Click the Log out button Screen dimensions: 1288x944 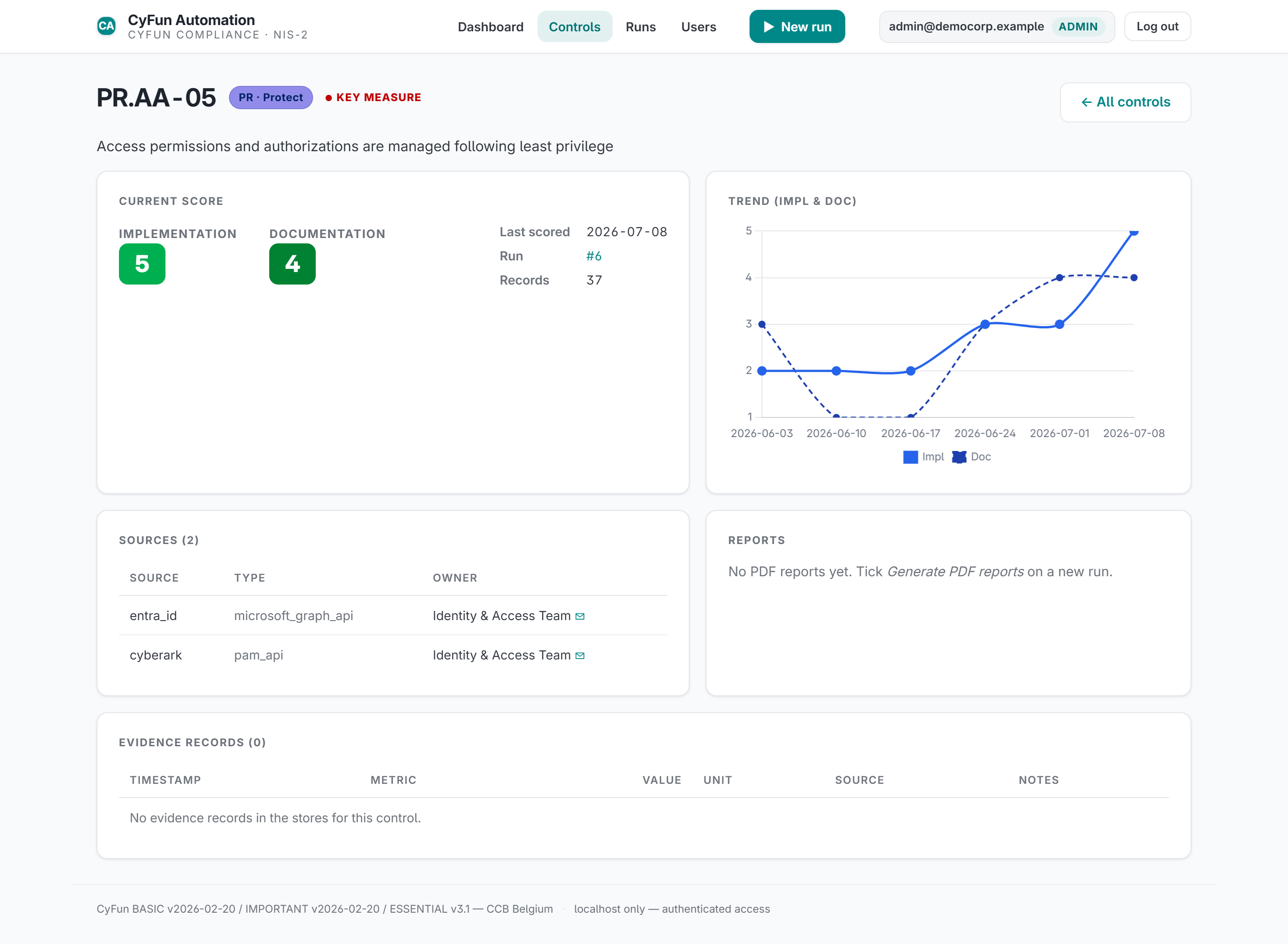[1157, 26]
